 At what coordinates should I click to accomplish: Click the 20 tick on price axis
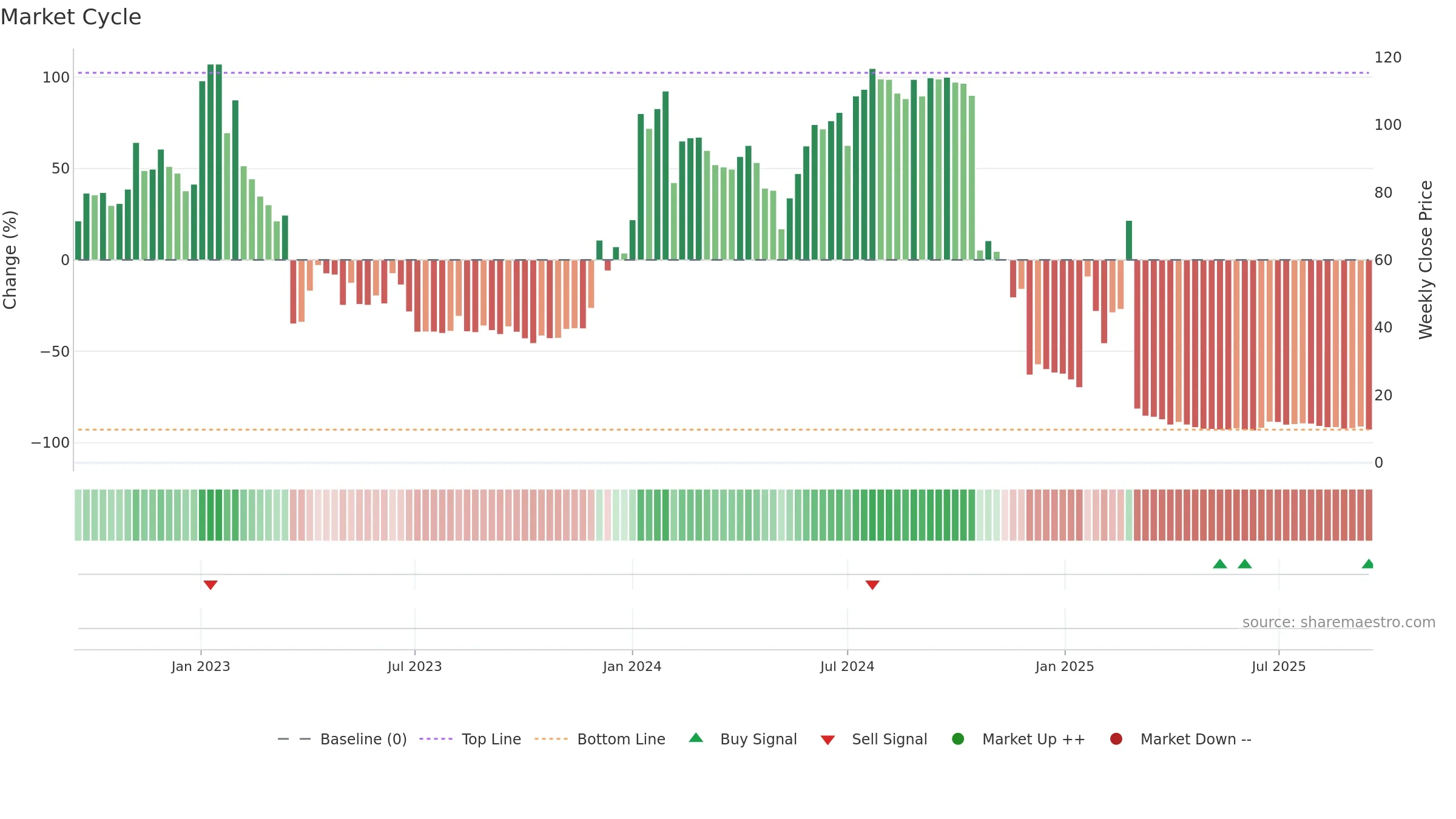(x=1383, y=396)
